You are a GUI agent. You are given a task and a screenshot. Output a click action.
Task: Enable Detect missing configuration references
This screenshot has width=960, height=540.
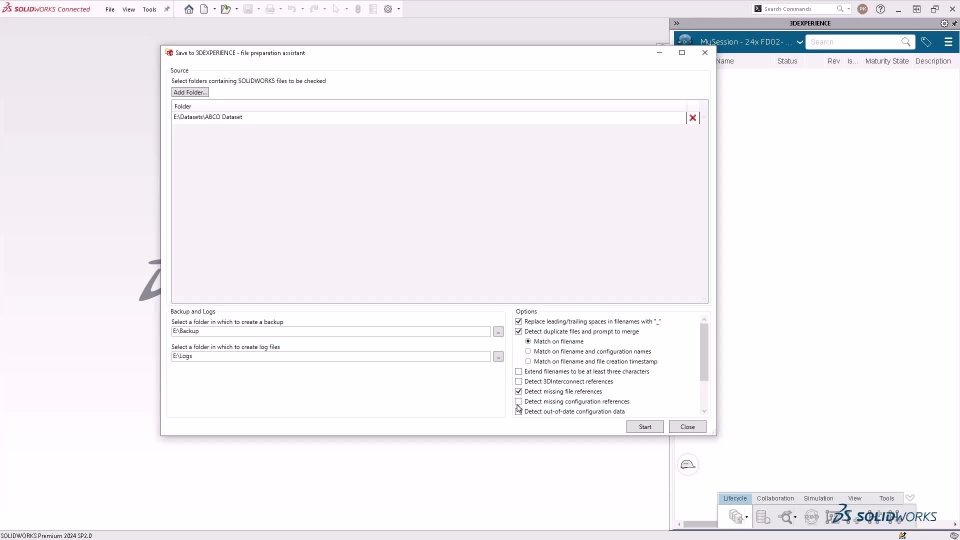tap(519, 402)
